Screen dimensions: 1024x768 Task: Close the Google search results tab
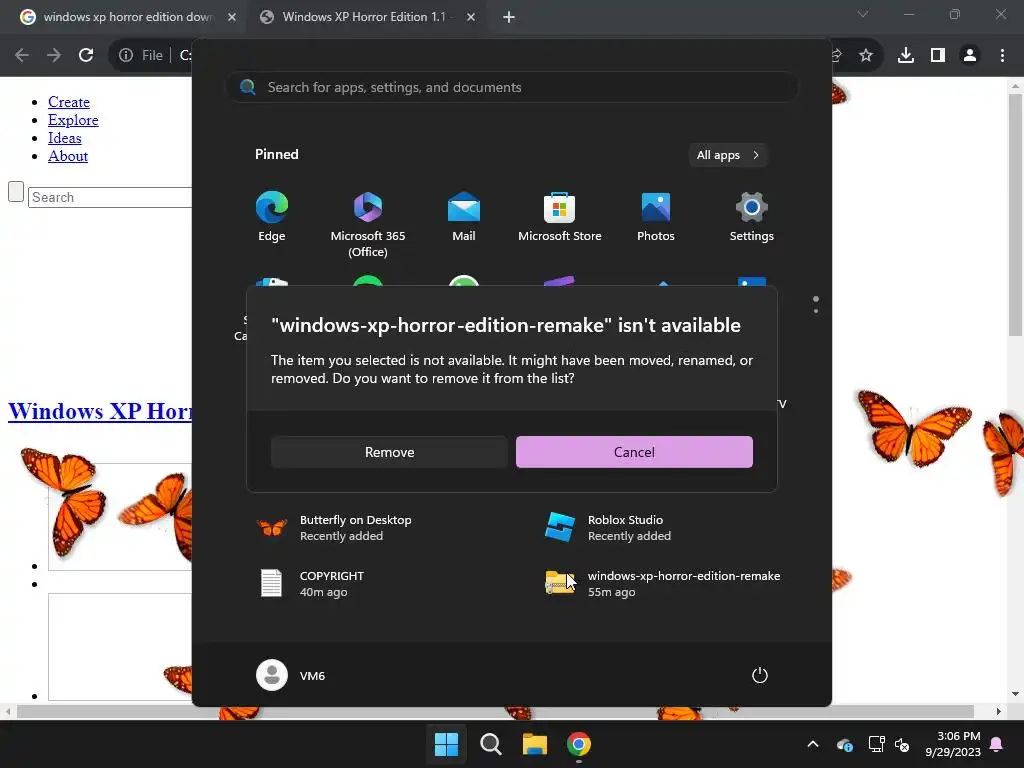click(x=232, y=17)
